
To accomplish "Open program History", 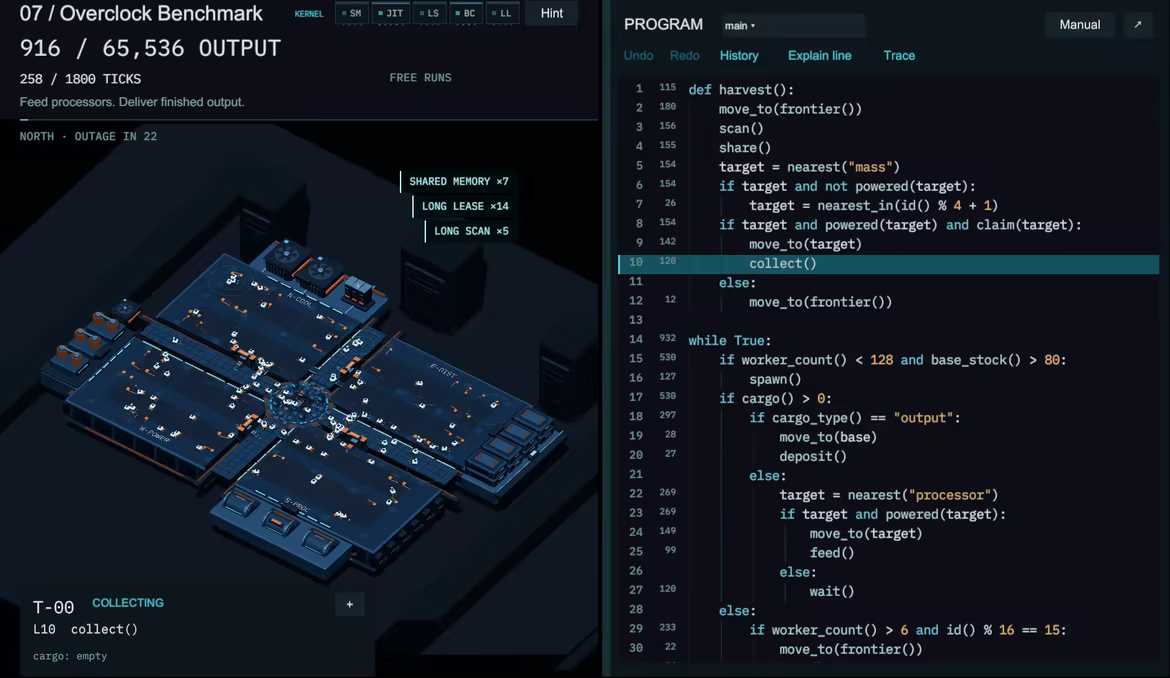I will click(x=739, y=55).
